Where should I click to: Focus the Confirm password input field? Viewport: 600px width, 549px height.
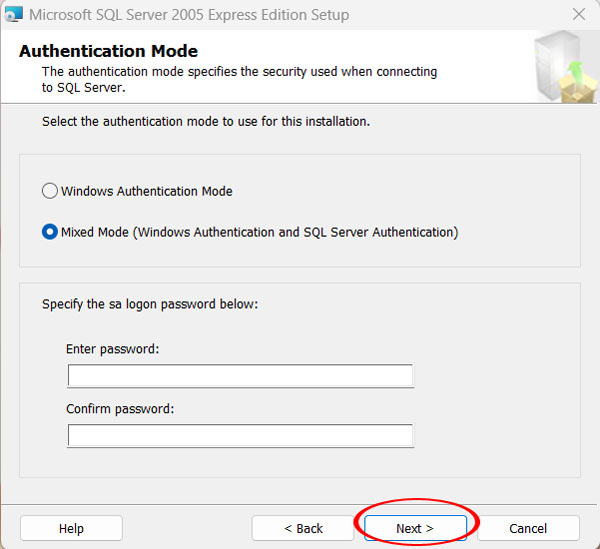[240, 436]
